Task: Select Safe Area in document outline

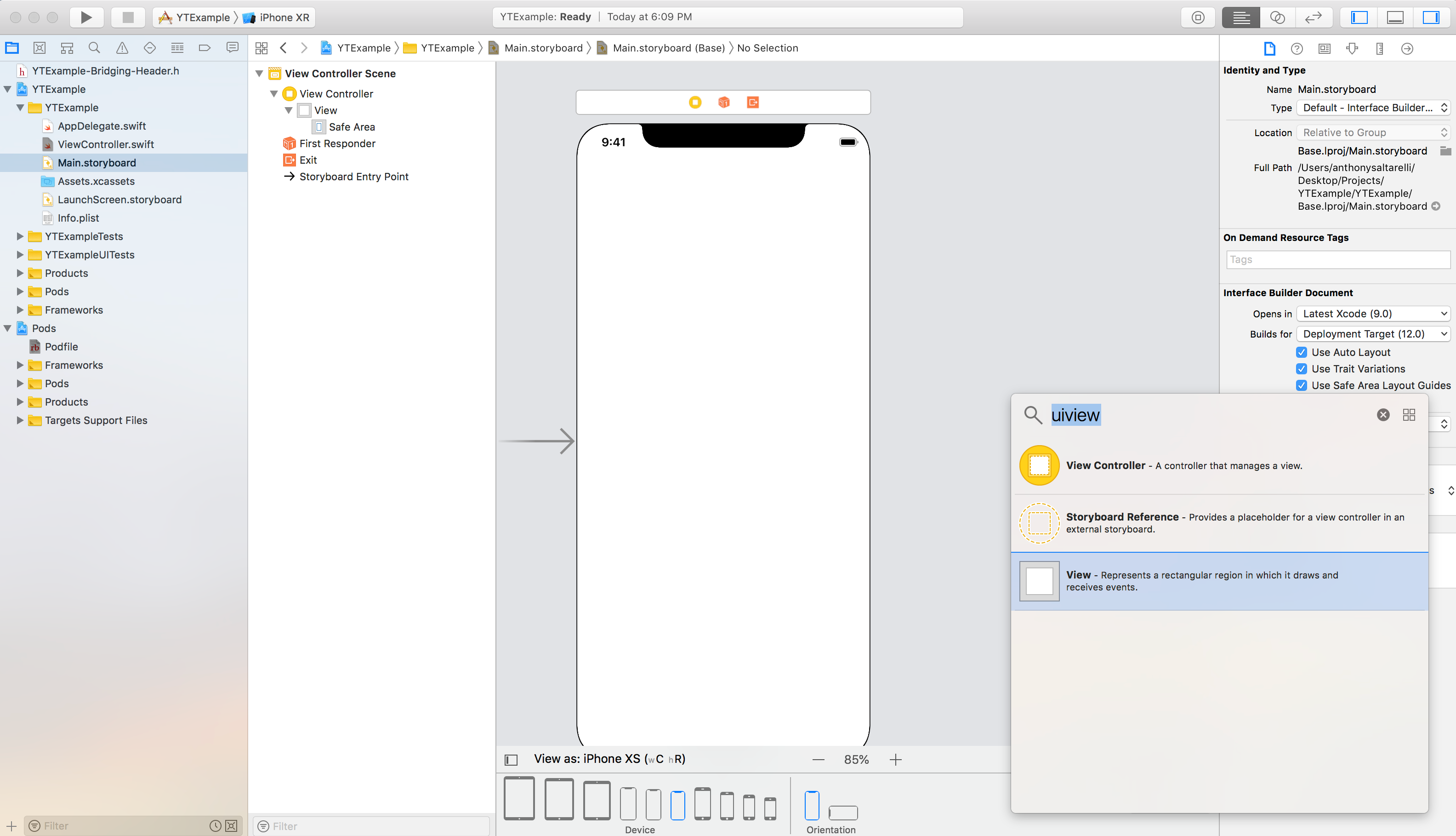Action: [x=351, y=127]
